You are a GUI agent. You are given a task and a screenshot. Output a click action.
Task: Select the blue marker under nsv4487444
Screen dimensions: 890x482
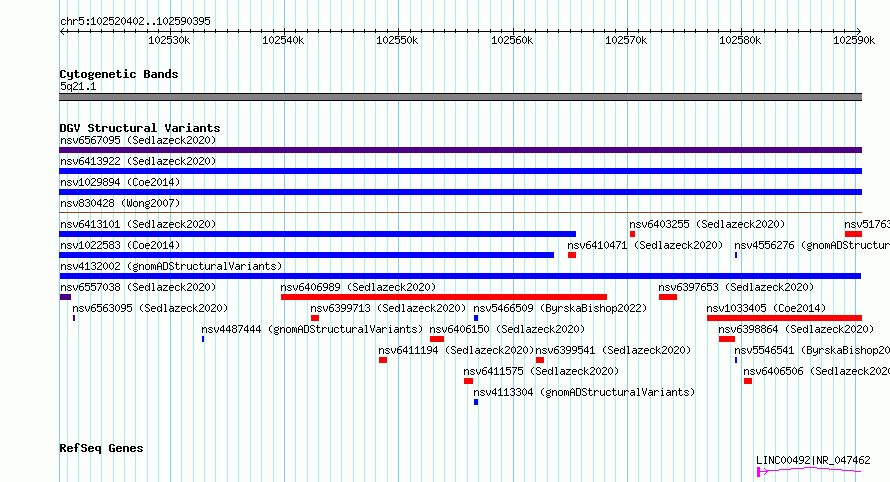[203, 339]
